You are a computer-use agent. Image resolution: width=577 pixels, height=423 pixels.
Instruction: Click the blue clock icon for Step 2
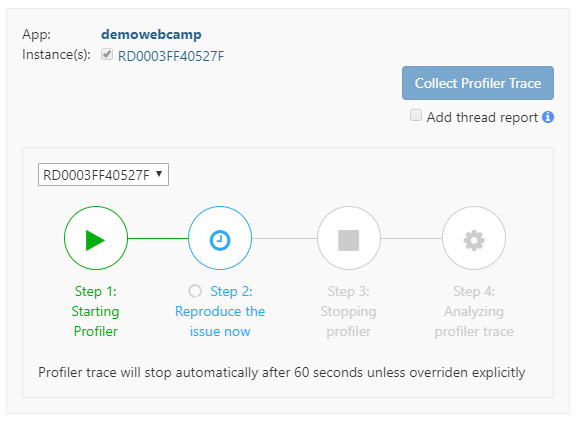pyautogui.click(x=220, y=240)
